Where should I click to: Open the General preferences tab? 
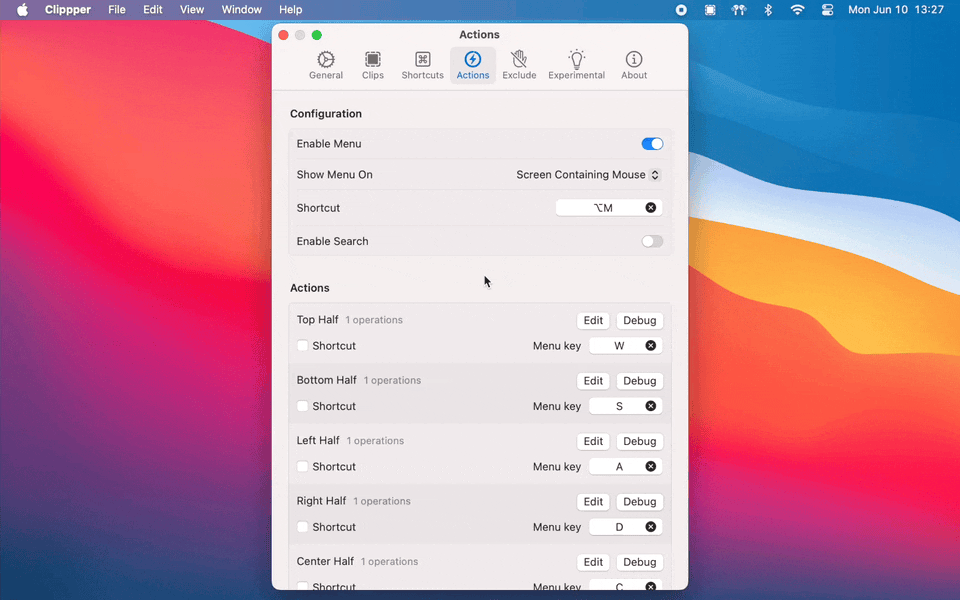[x=326, y=65]
